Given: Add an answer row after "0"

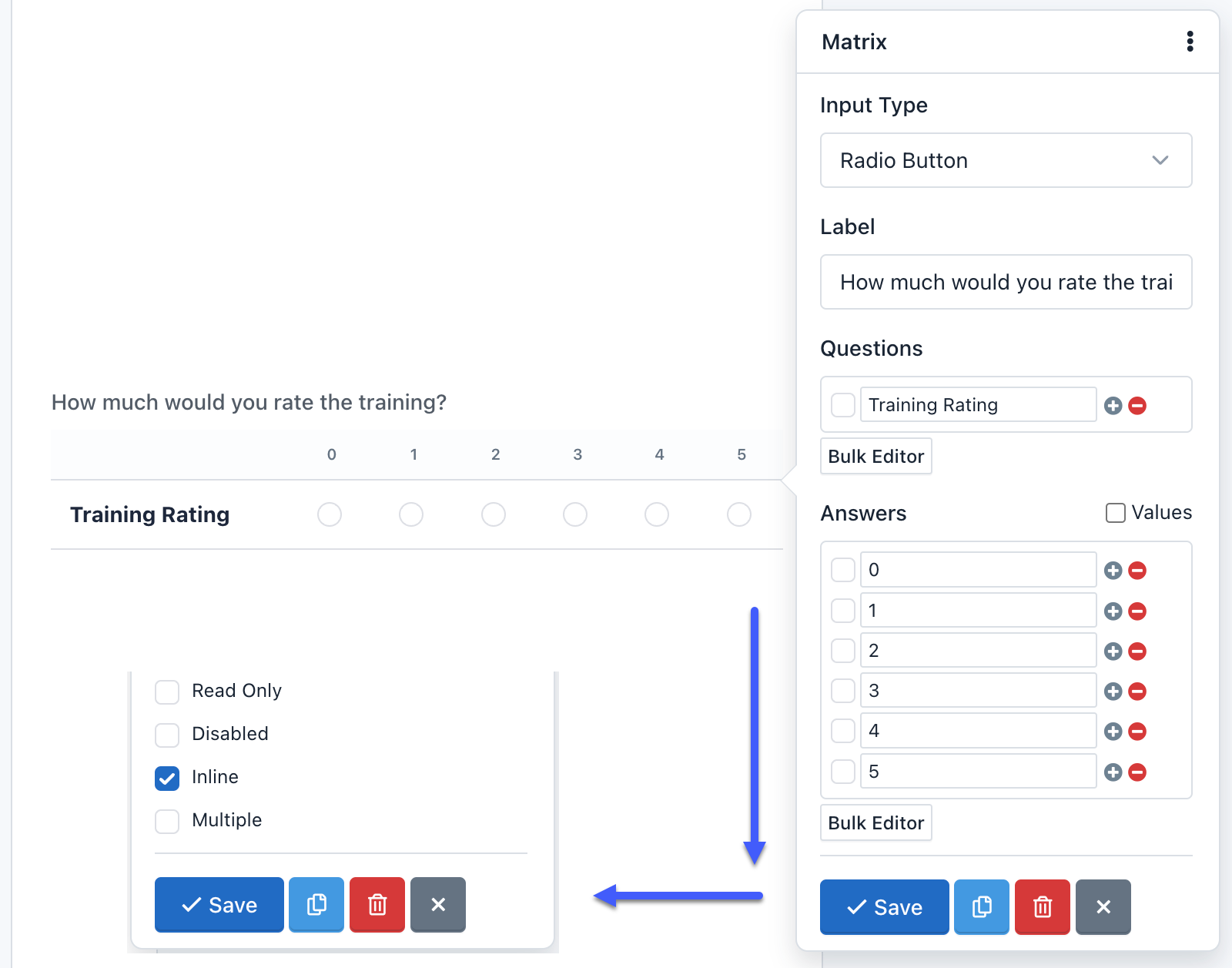Looking at the screenshot, I should (1112, 570).
